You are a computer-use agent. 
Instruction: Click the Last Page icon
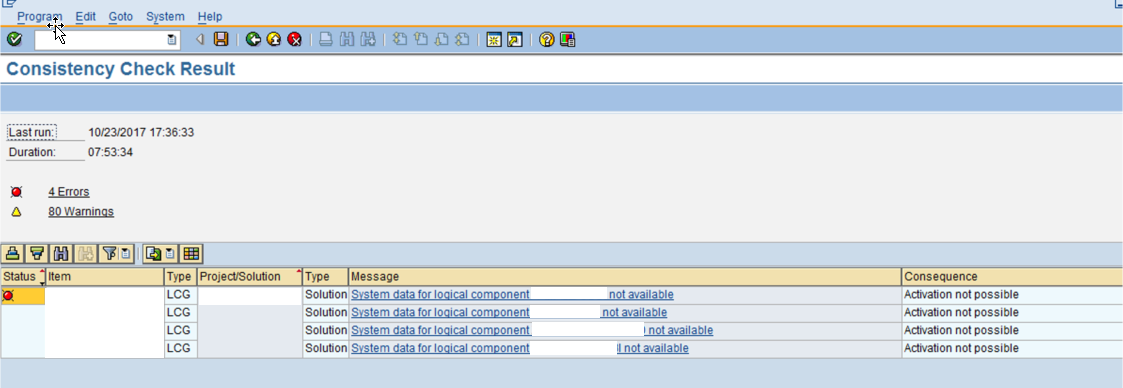(463, 40)
